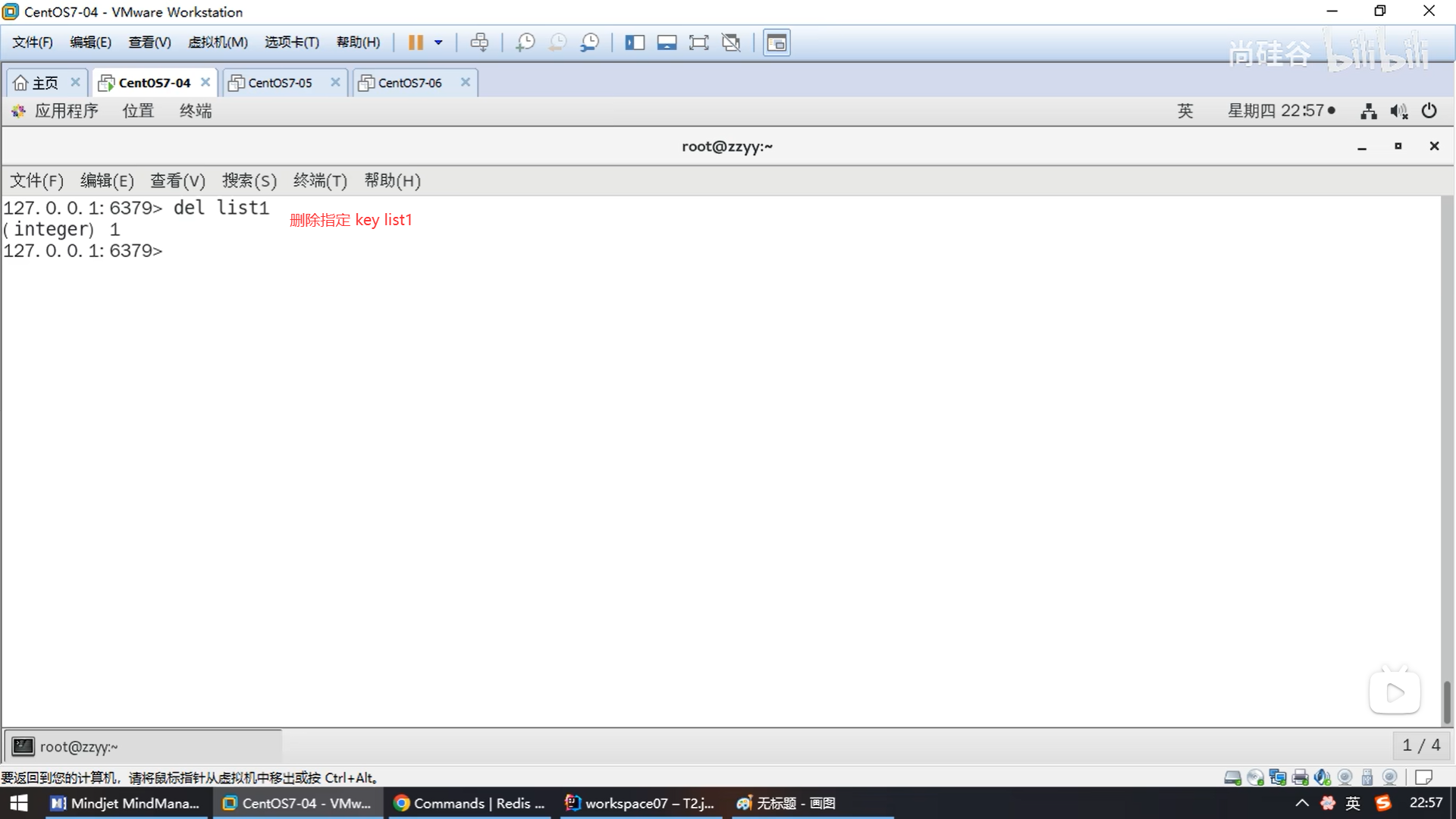
Task: Pause the virtual machine with the toolbar button
Action: (416, 42)
